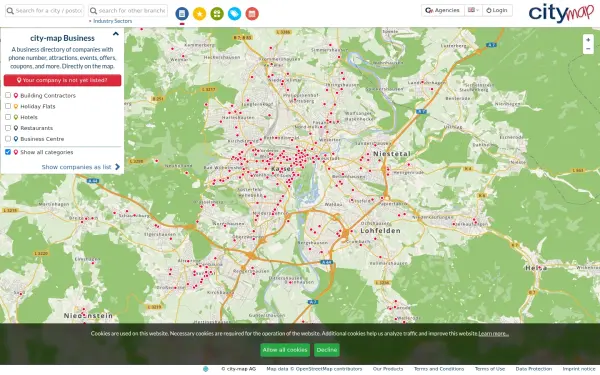Viewport: 600px width, 375px height.
Task: Collapse the city-map Business panel
Action: [x=116, y=34]
